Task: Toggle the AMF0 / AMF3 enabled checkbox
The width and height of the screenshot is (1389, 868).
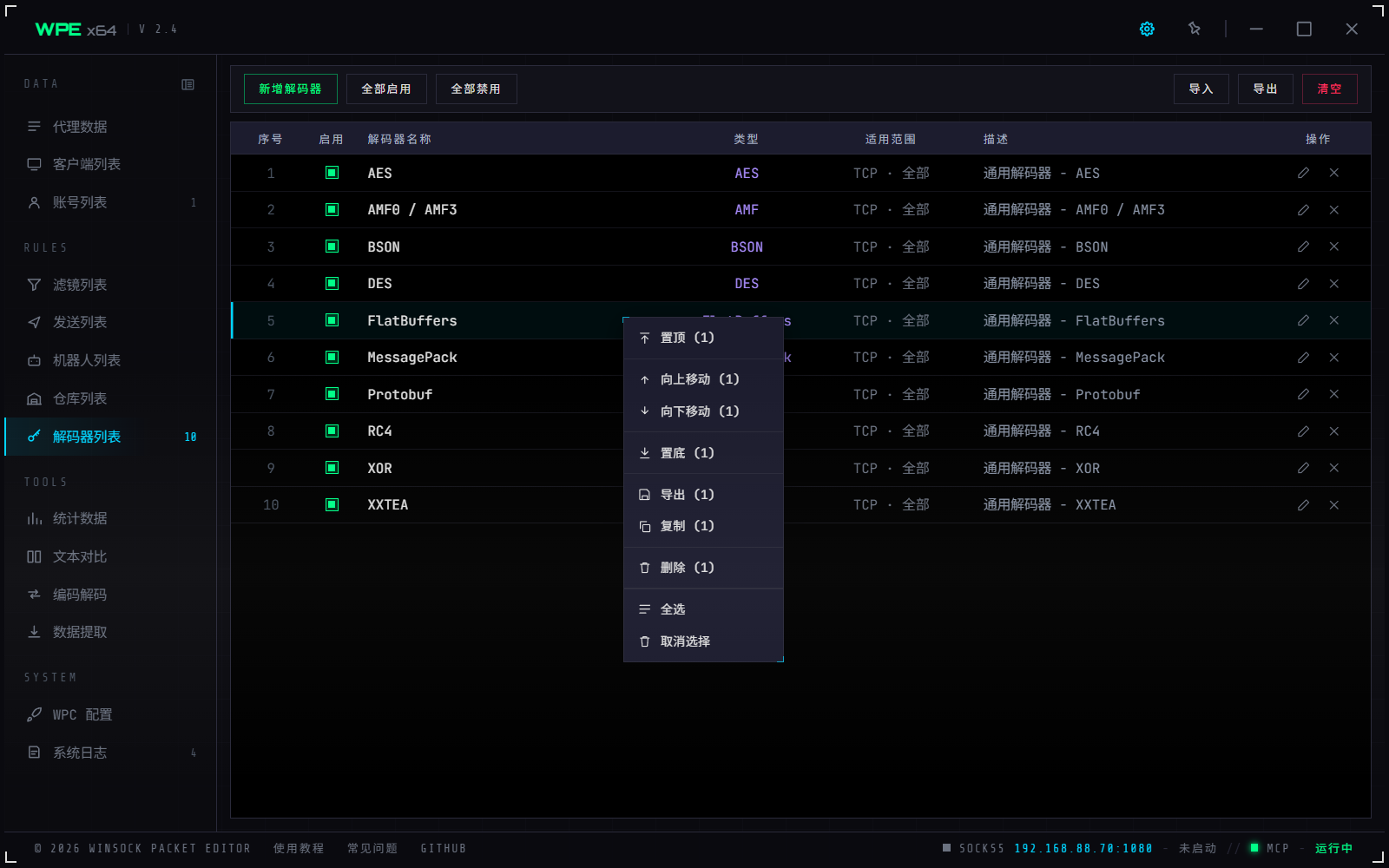Action: 332,209
